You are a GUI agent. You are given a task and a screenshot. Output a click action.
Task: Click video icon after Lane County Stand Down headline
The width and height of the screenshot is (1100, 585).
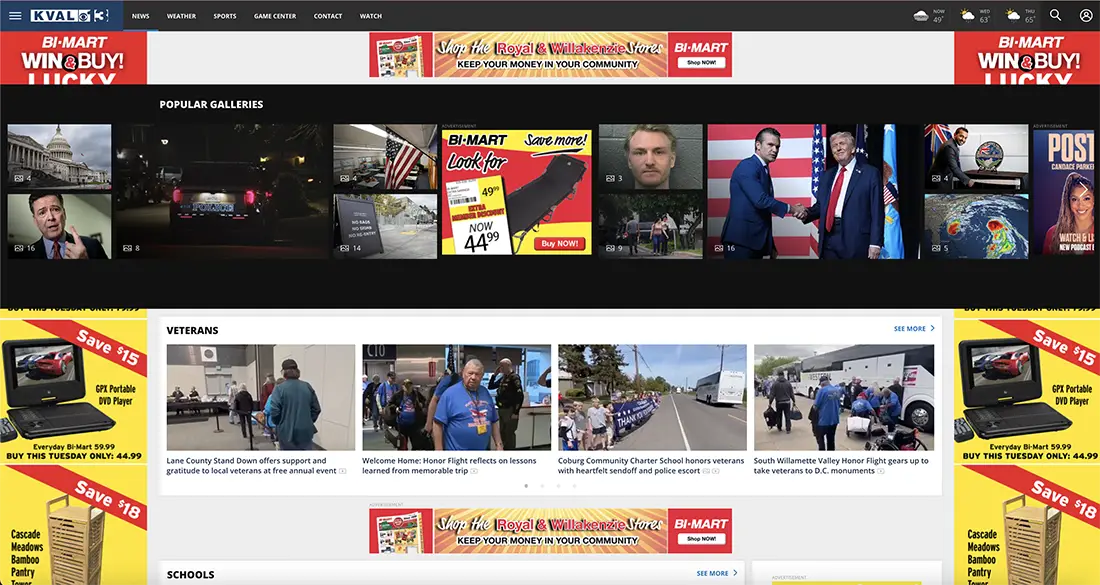point(342,471)
